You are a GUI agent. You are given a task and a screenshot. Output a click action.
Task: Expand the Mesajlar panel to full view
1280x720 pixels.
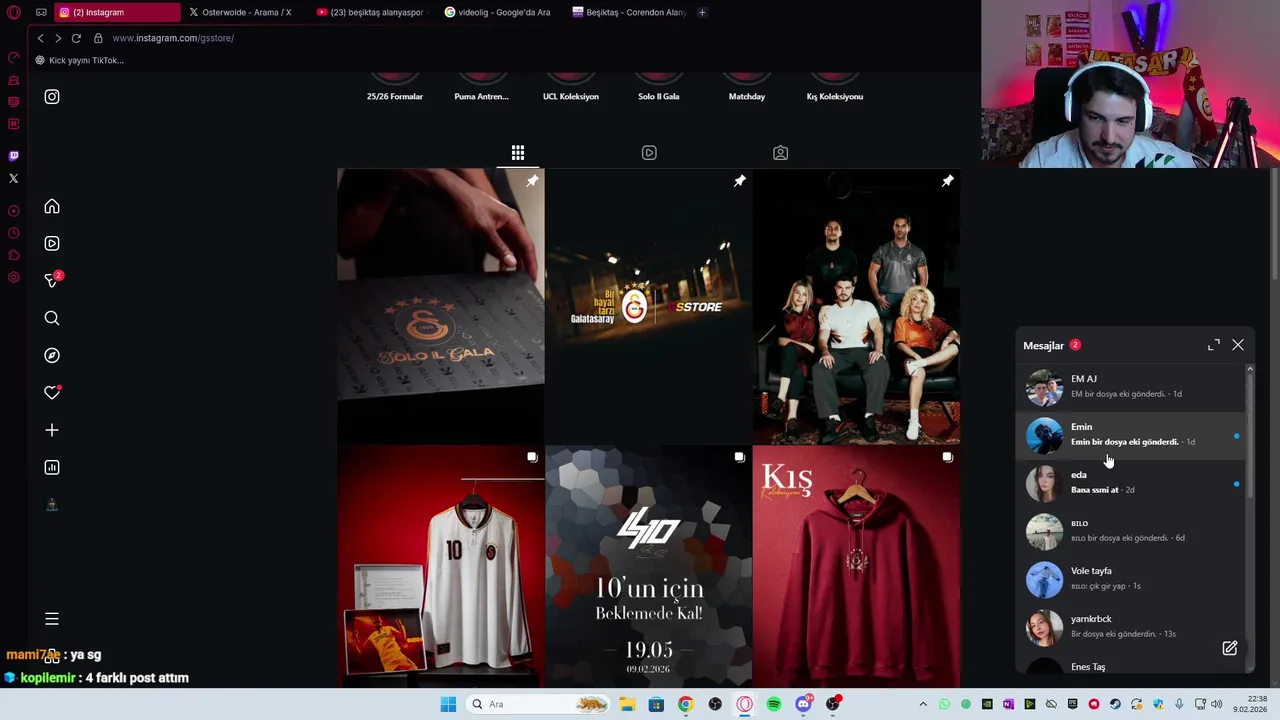[1214, 345]
